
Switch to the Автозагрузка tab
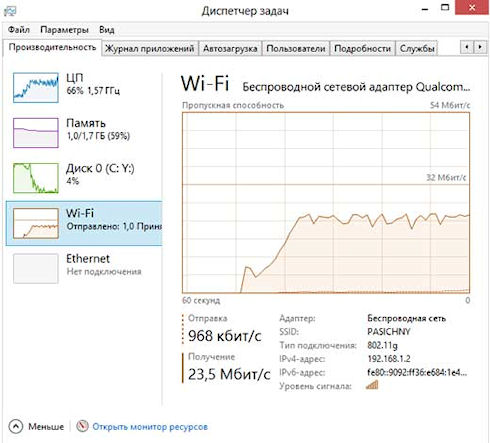tap(230, 49)
